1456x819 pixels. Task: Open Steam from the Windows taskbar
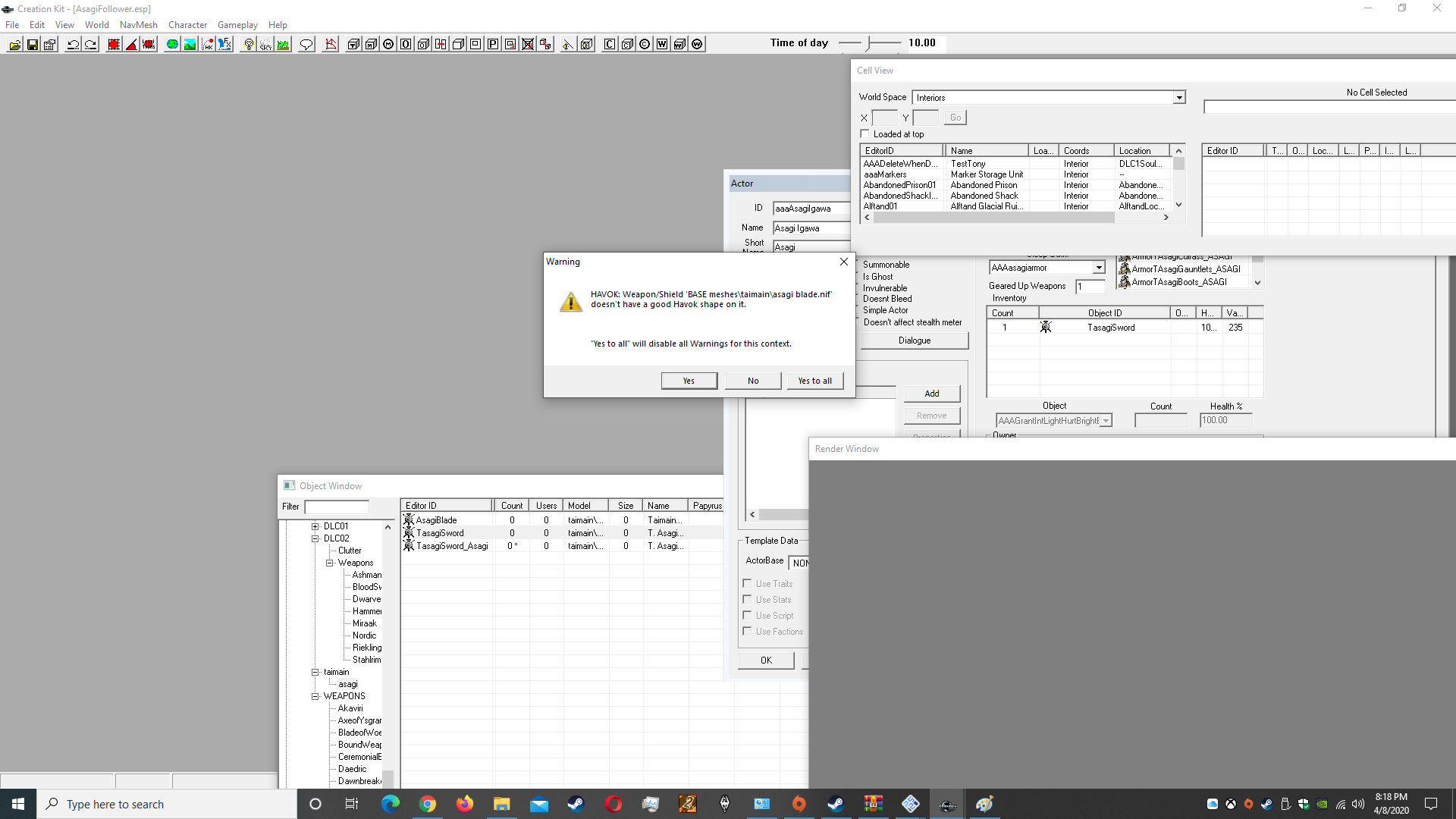point(576,804)
